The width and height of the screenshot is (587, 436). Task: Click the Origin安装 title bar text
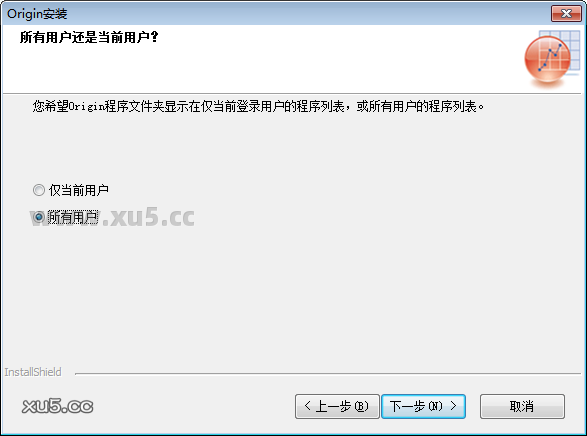click(x=37, y=14)
